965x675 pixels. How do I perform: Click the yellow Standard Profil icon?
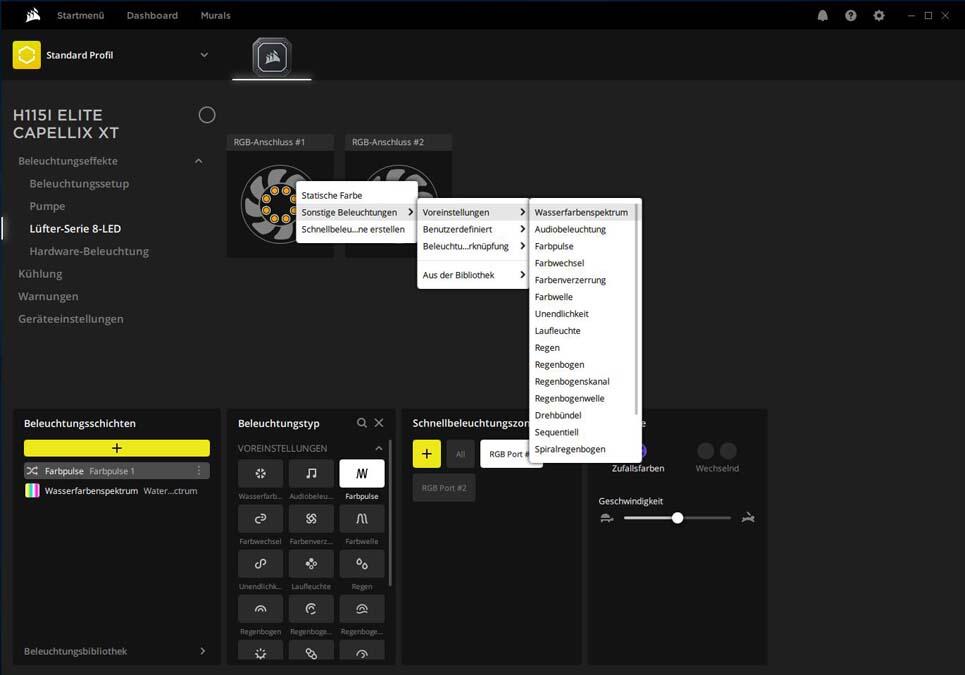click(26, 55)
